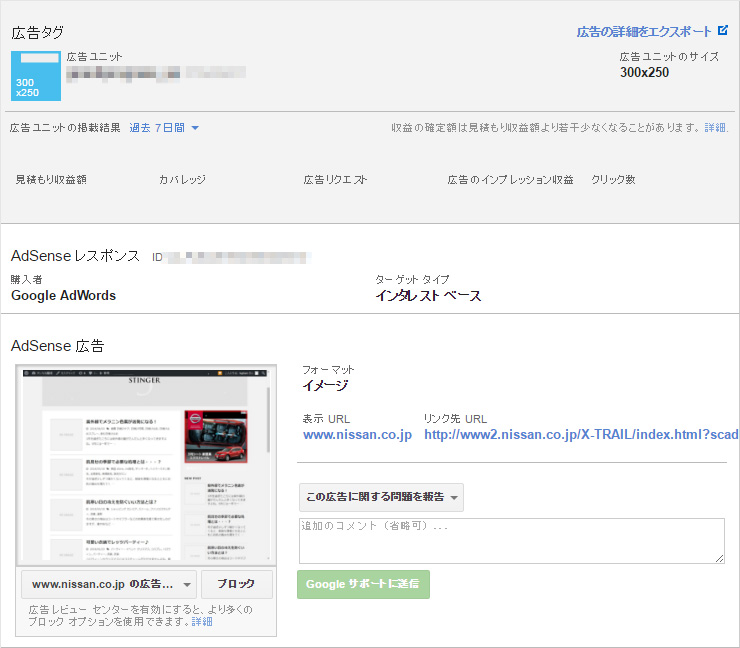Open the 過去7日間 date range dropdown
Screen dimensions: 740x648
point(164,128)
